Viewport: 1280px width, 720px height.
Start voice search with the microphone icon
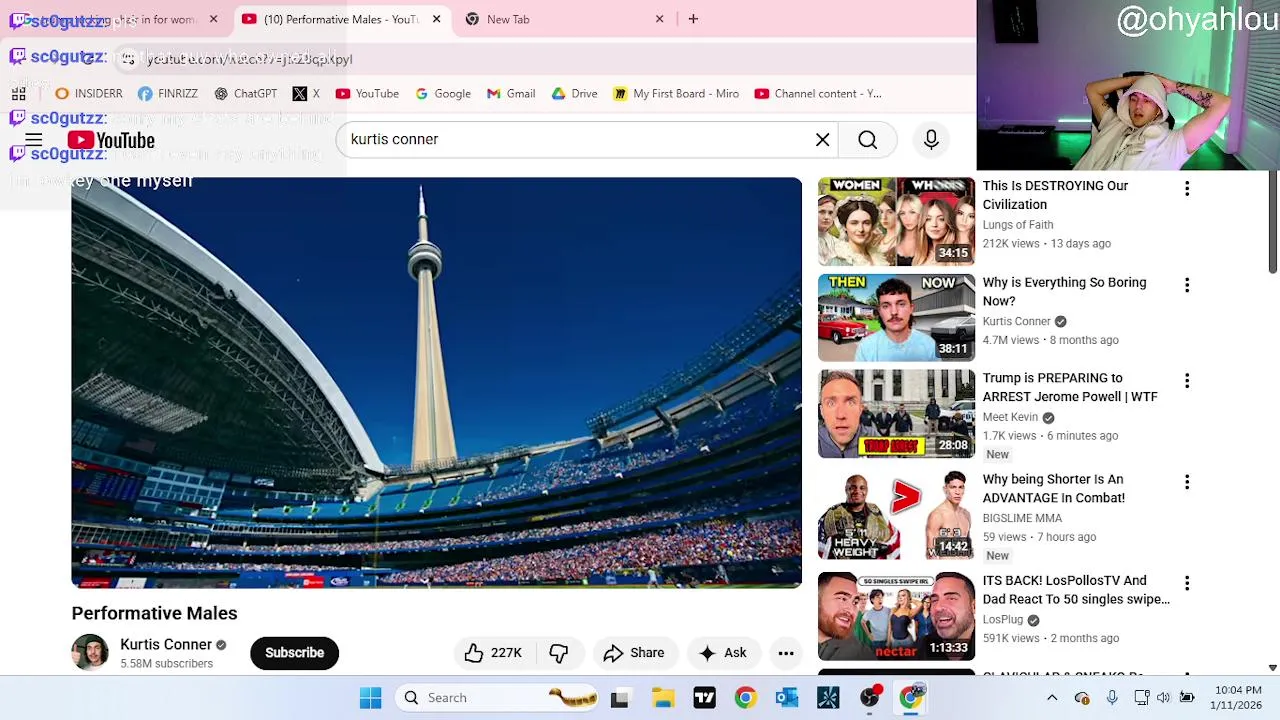pyautogui.click(x=931, y=140)
